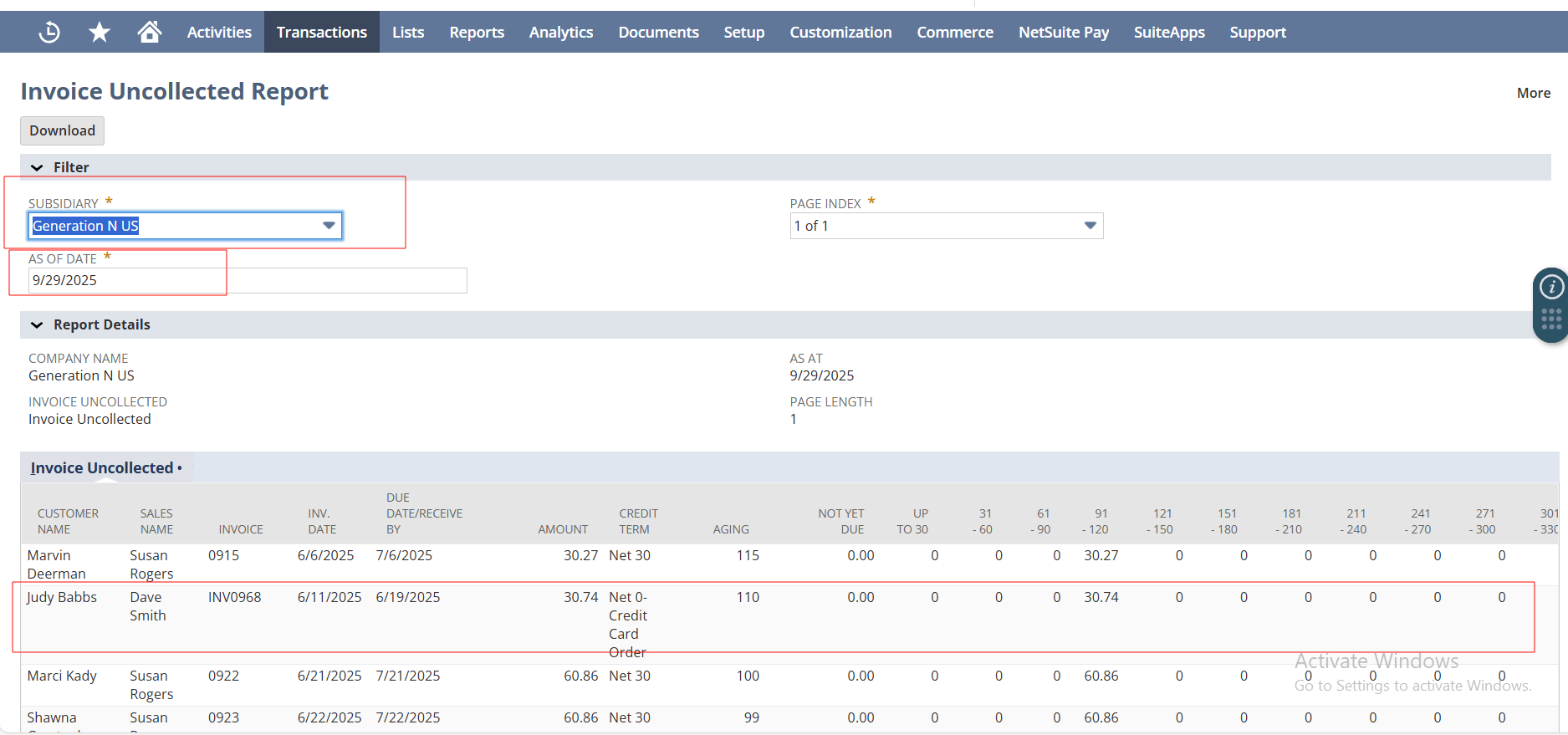
Task: Open the Transactions menu
Action: pos(321,33)
